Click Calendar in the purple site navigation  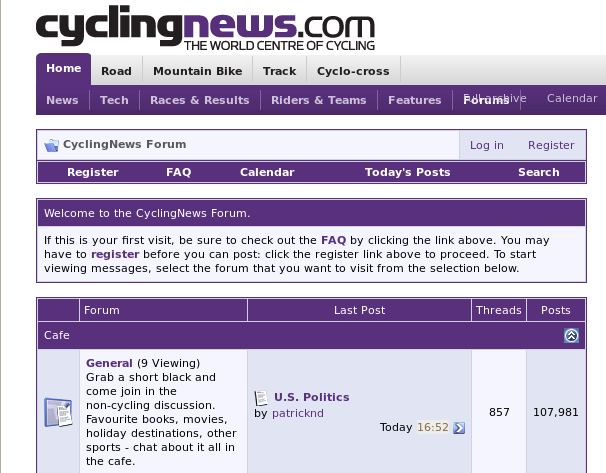(572, 99)
